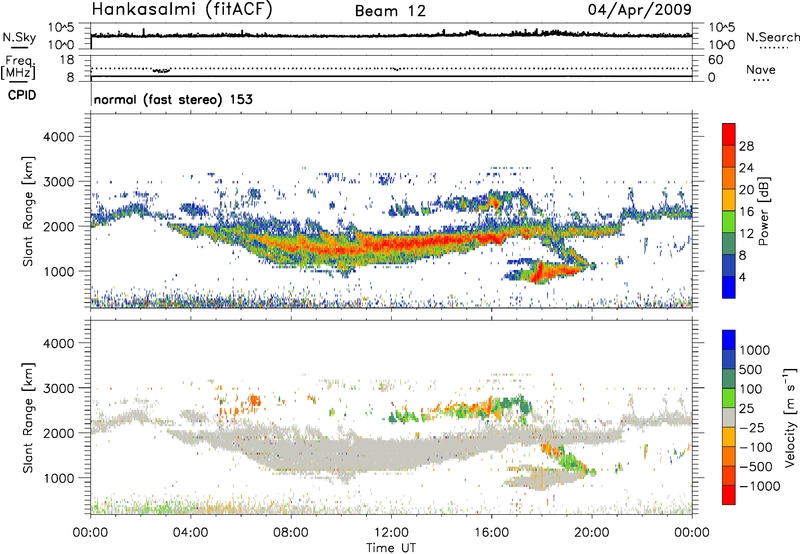Screen dimensions: 800x554
Task: Click the grey -25 to 25 velocity colorbar segment
Action: click(x=729, y=418)
